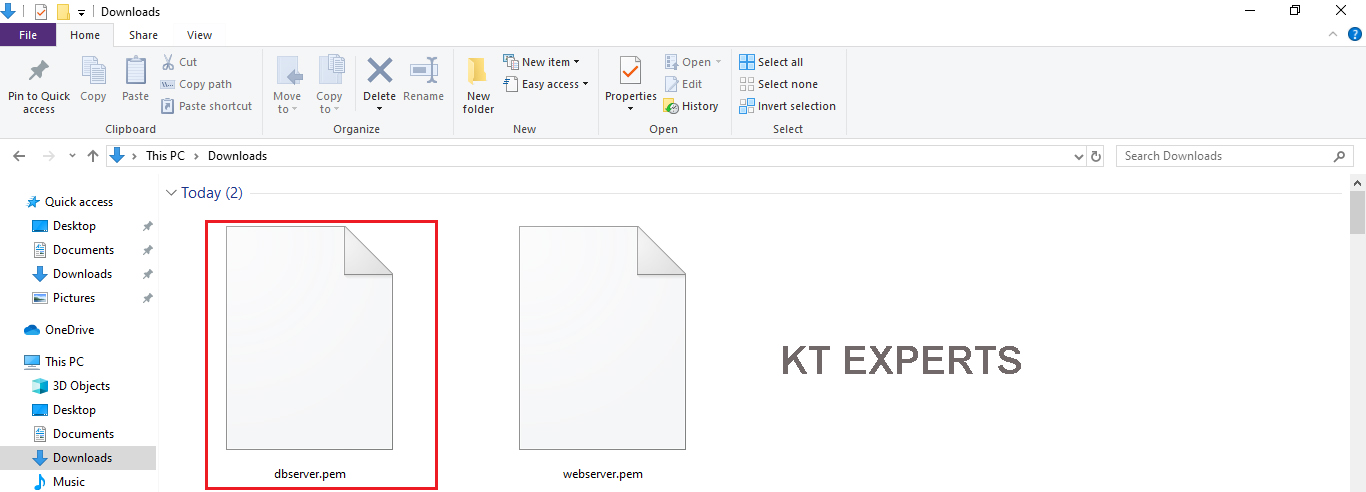
Task: Click the Delete icon in ribbon
Action: [379, 72]
